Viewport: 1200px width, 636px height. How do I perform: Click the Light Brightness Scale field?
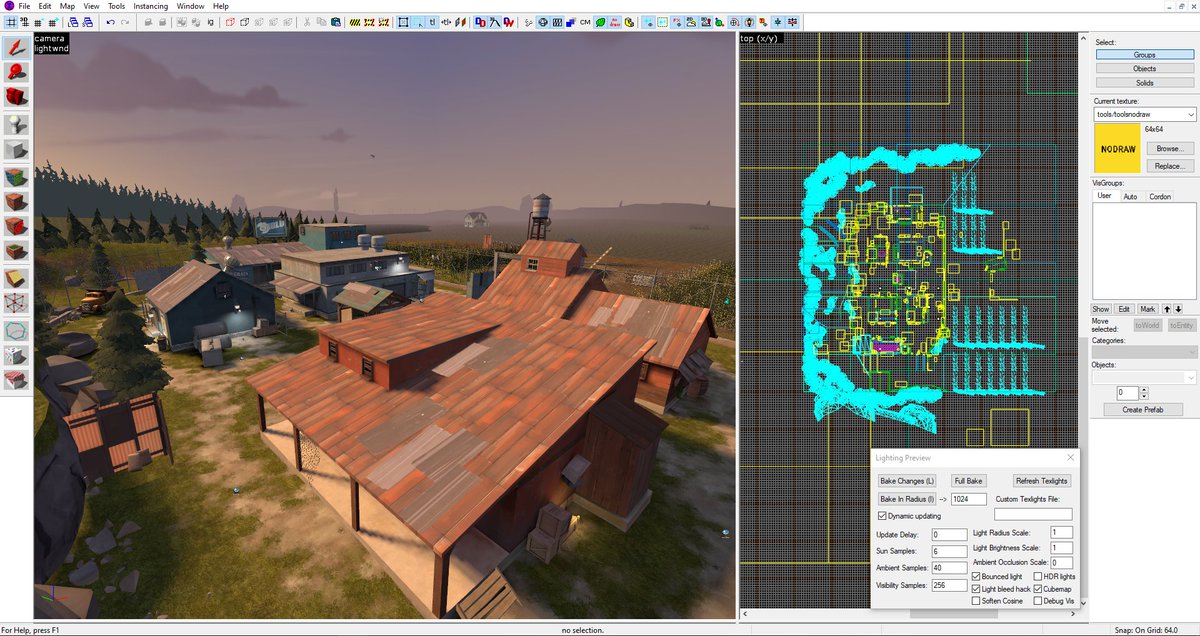click(x=1061, y=548)
